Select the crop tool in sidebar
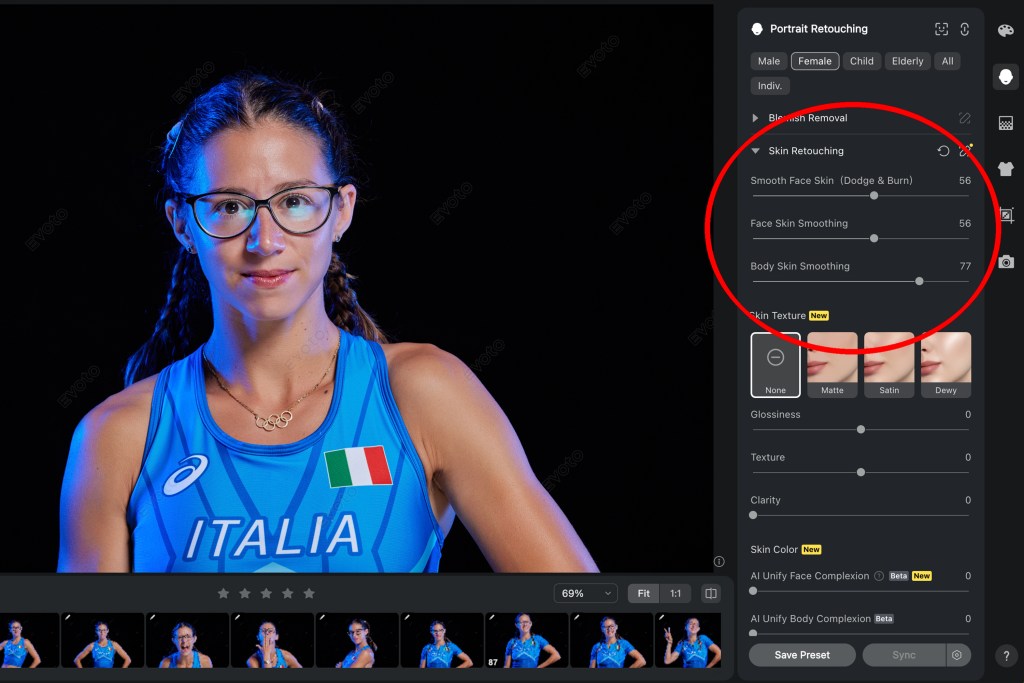Screen dimensions: 1024x683 point(1005,215)
